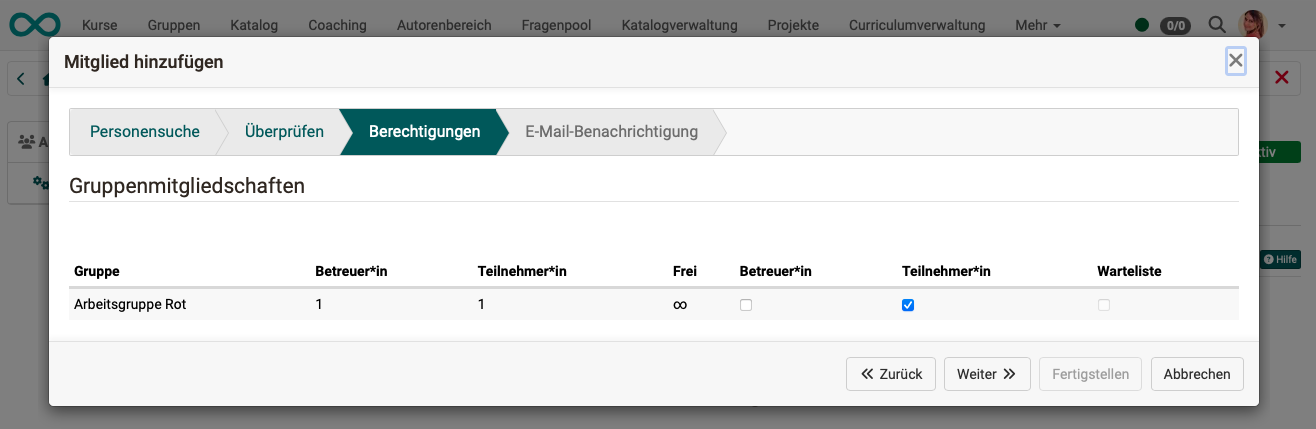Enable Betreuer*in checkbox for Arbeitsgruppe Rot
1316x429 pixels.
(746, 305)
